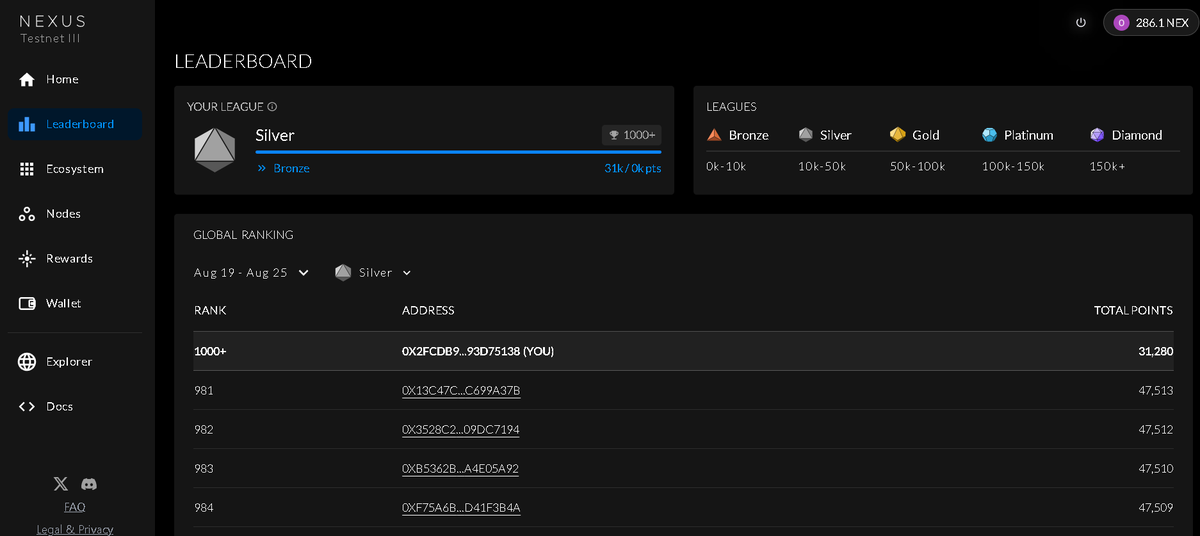This screenshot has width=1200, height=536.
Task: Click the Platinum league icon
Action: pyautogui.click(x=990, y=135)
